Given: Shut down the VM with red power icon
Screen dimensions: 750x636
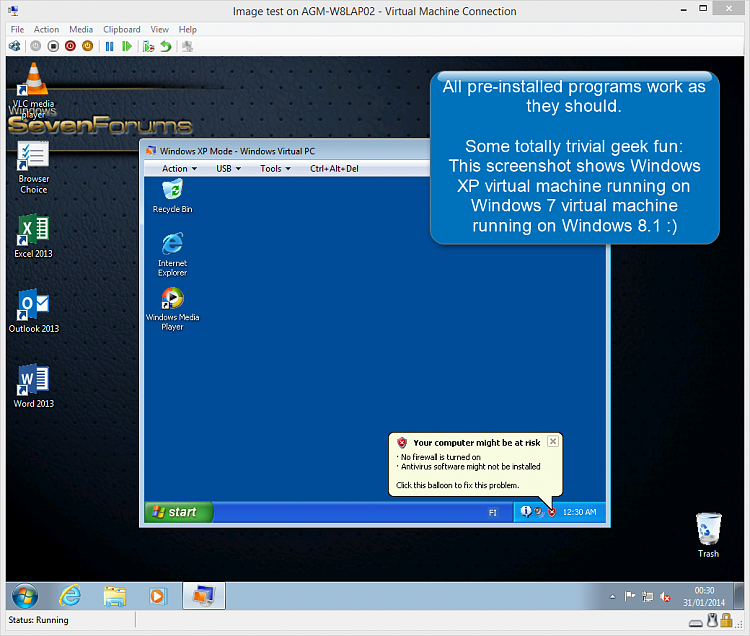Looking at the screenshot, I should point(70,46).
